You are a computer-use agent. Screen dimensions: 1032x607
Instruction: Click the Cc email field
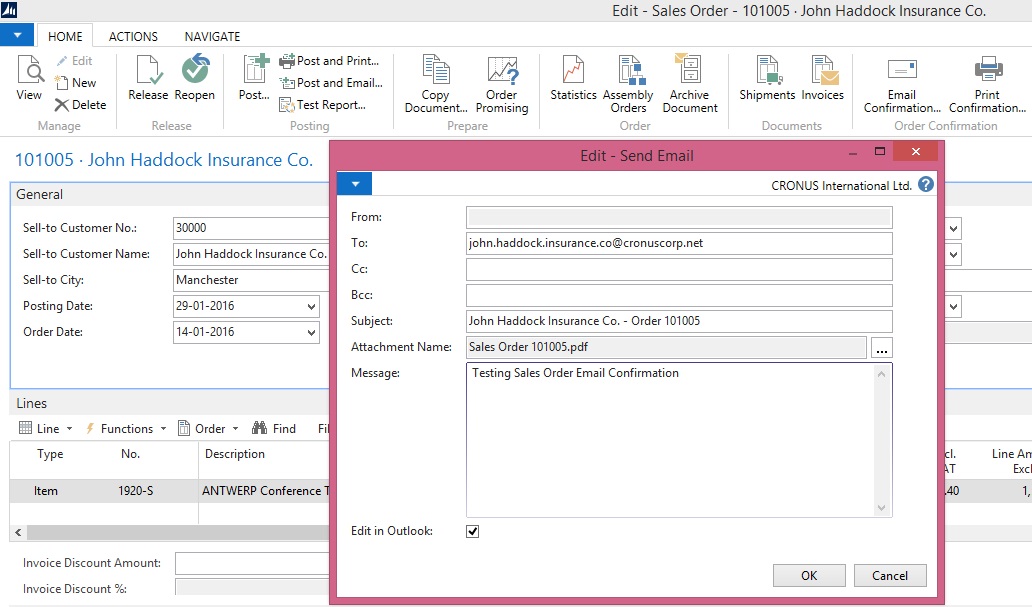678,268
